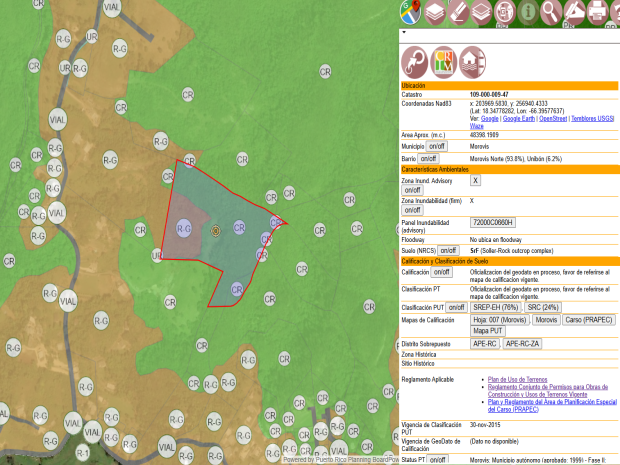Toggle Barrio layer on/off
The height and width of the screenshot is (465, 620).
[x=428, y=158]
